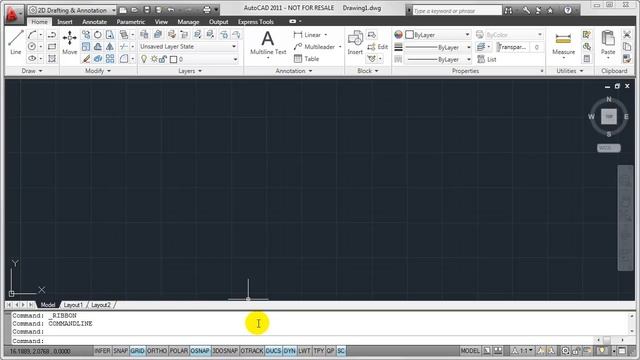Click the annotation scale 1:1 button
This screenshot has width=640, height=360.
click(523, 351)
